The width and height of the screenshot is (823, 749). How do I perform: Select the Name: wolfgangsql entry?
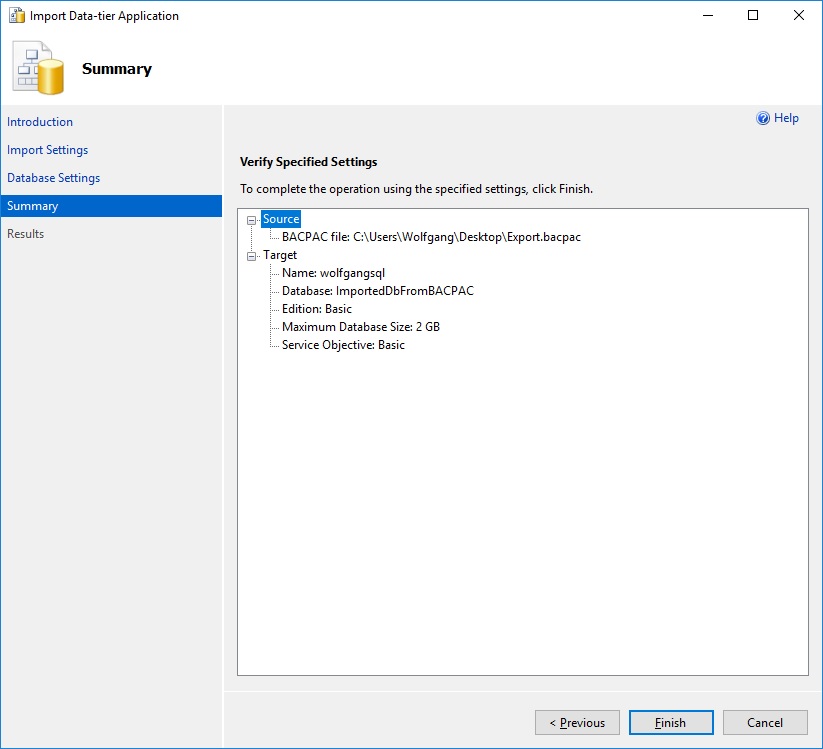[x=333, y=273]
